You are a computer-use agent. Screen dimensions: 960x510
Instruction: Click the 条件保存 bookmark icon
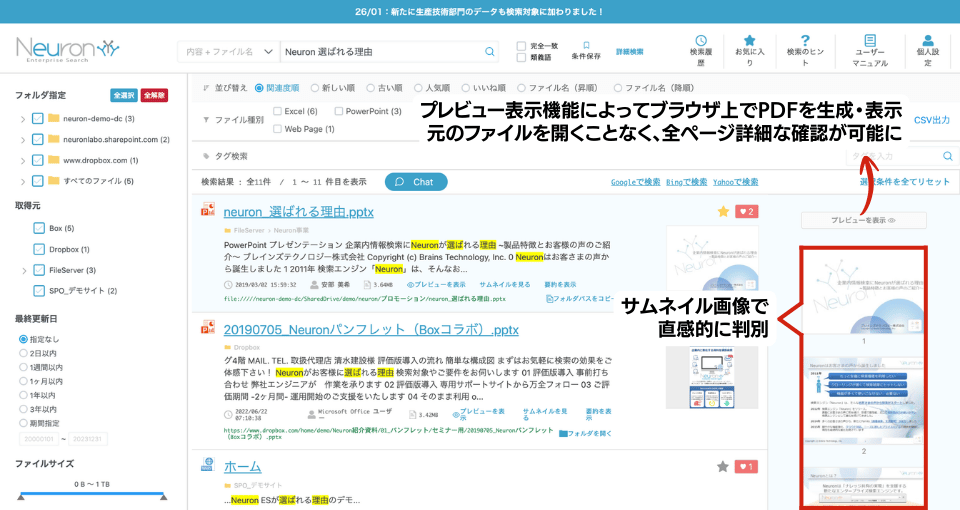(x=586, y=45)
